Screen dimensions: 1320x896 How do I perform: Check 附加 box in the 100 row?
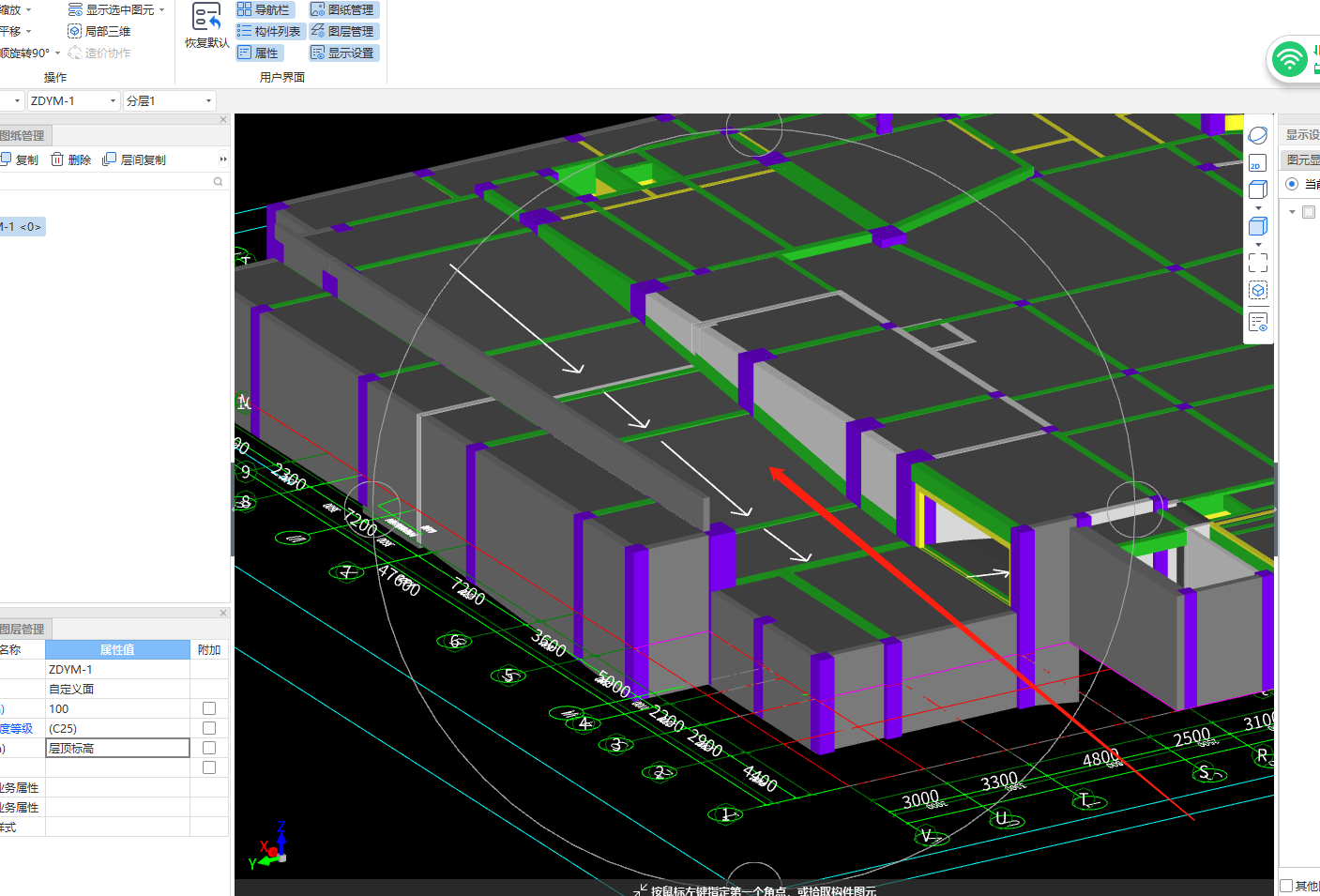pos(209,708)
